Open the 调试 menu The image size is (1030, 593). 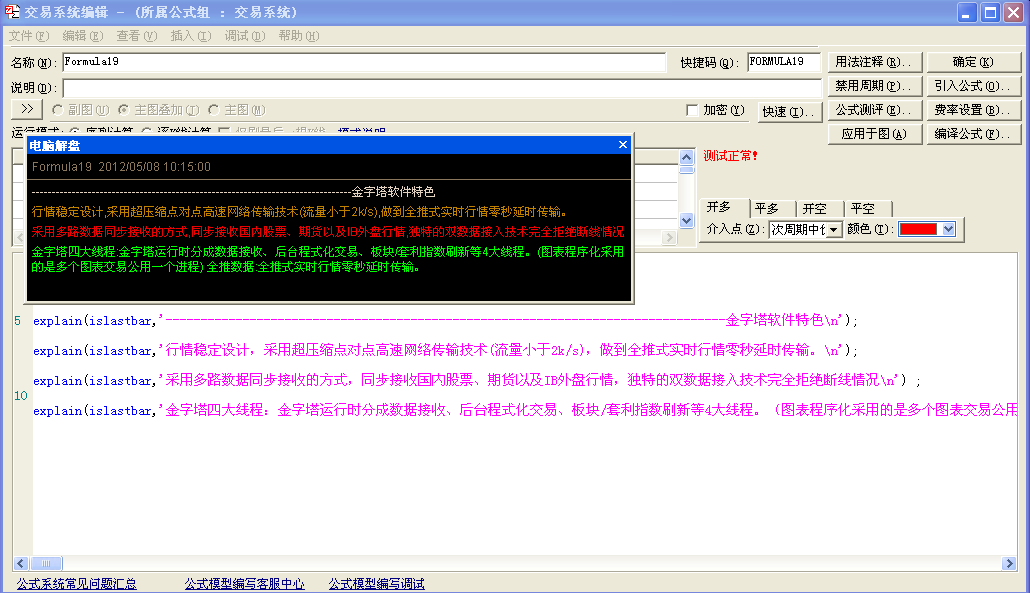click(244, 35)
